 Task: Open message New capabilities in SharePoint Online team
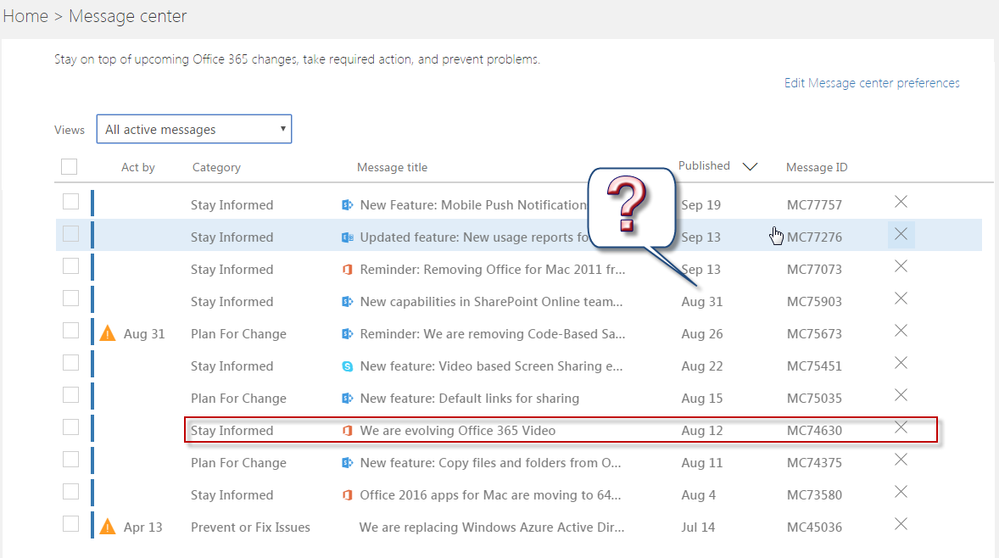point(491,301)
